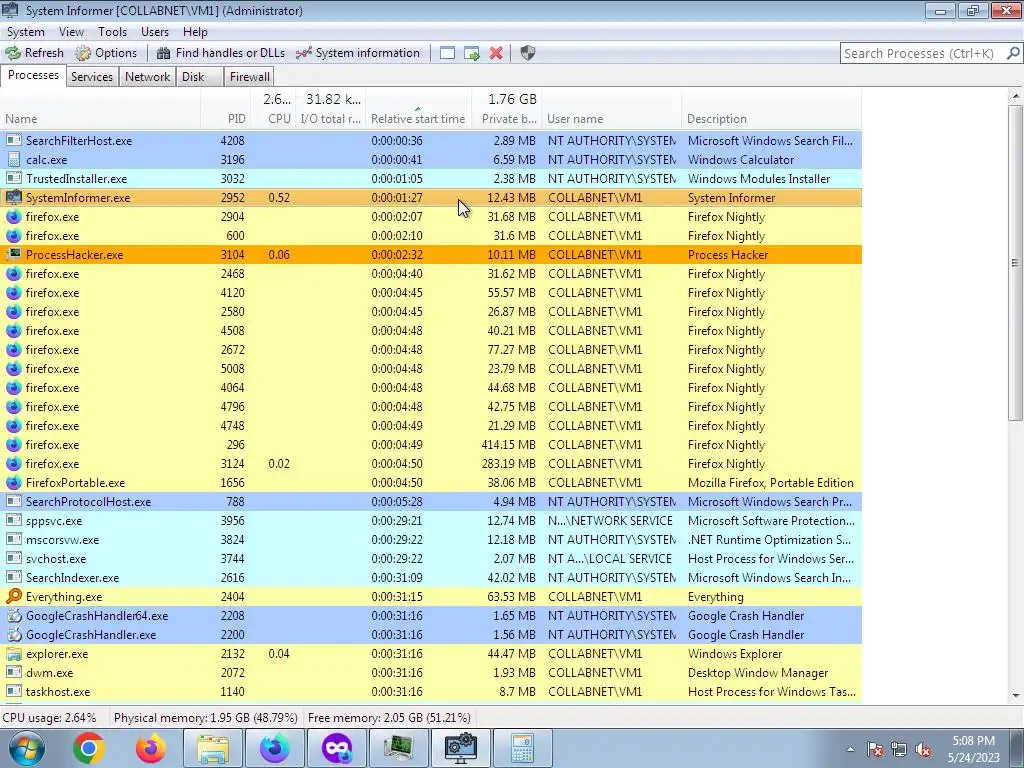The image size is (1024, 768).
Task: Select the calc.exe calculator icon row
Action: coord(431,159)
